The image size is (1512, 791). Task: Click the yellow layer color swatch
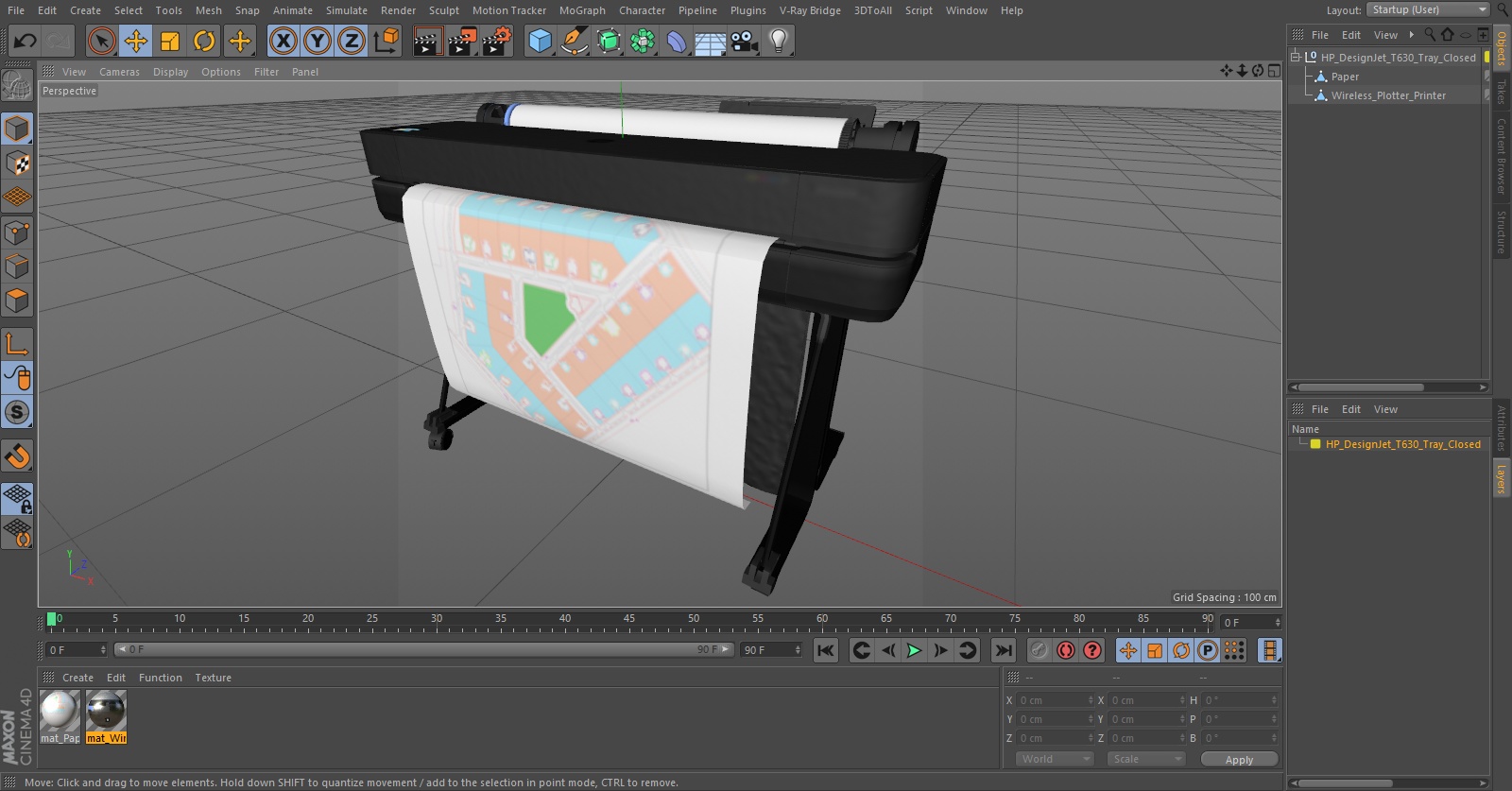pyautogui.click(x=1314, y=444)
